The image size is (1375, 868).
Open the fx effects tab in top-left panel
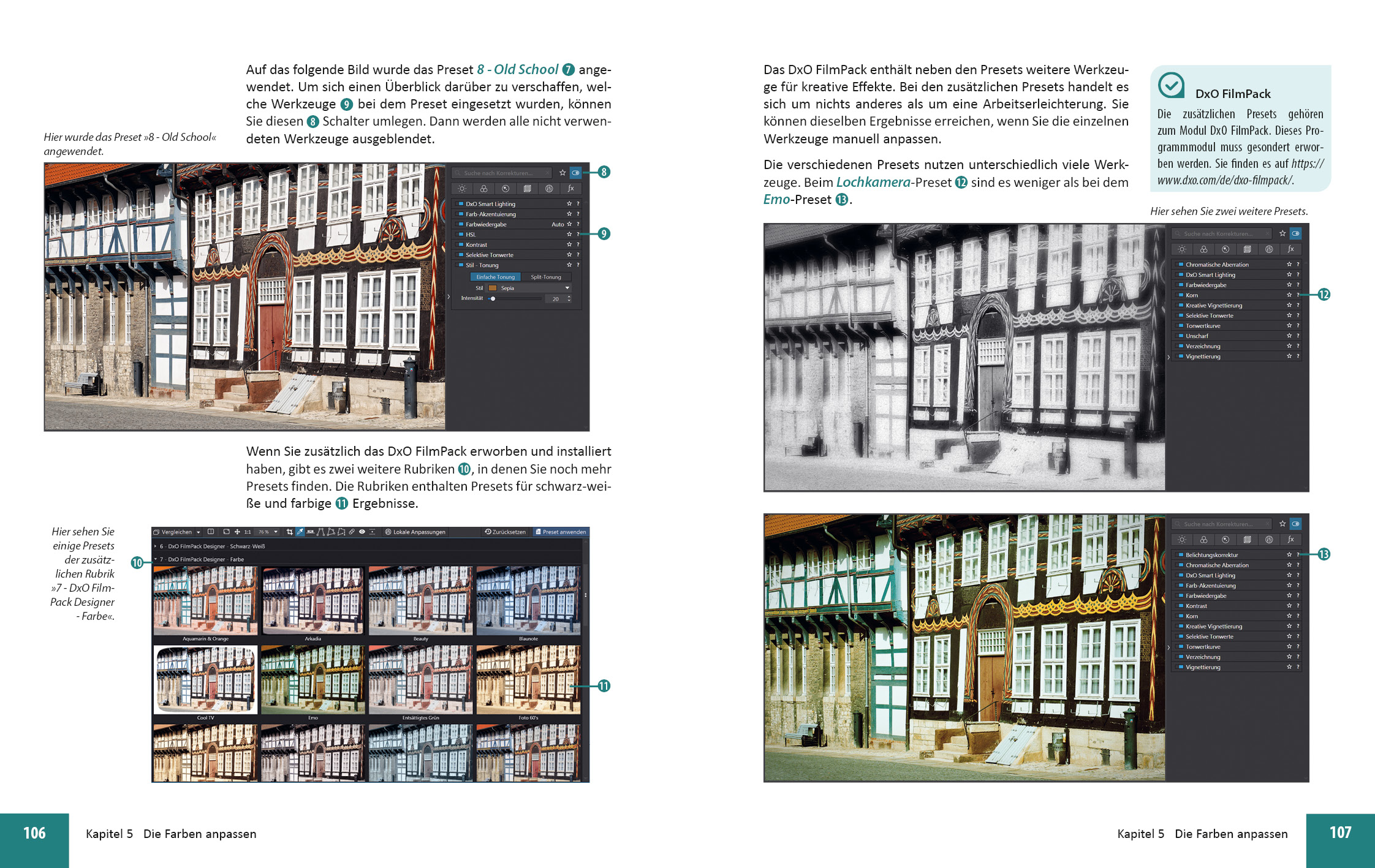click(x=570, y=189)
